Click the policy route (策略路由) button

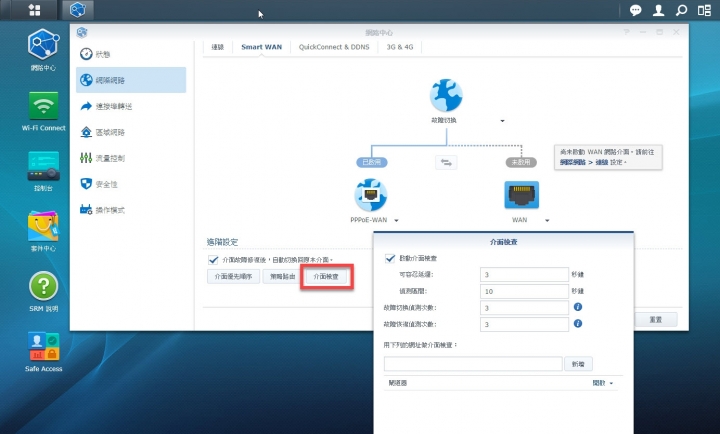coord(282,276)
